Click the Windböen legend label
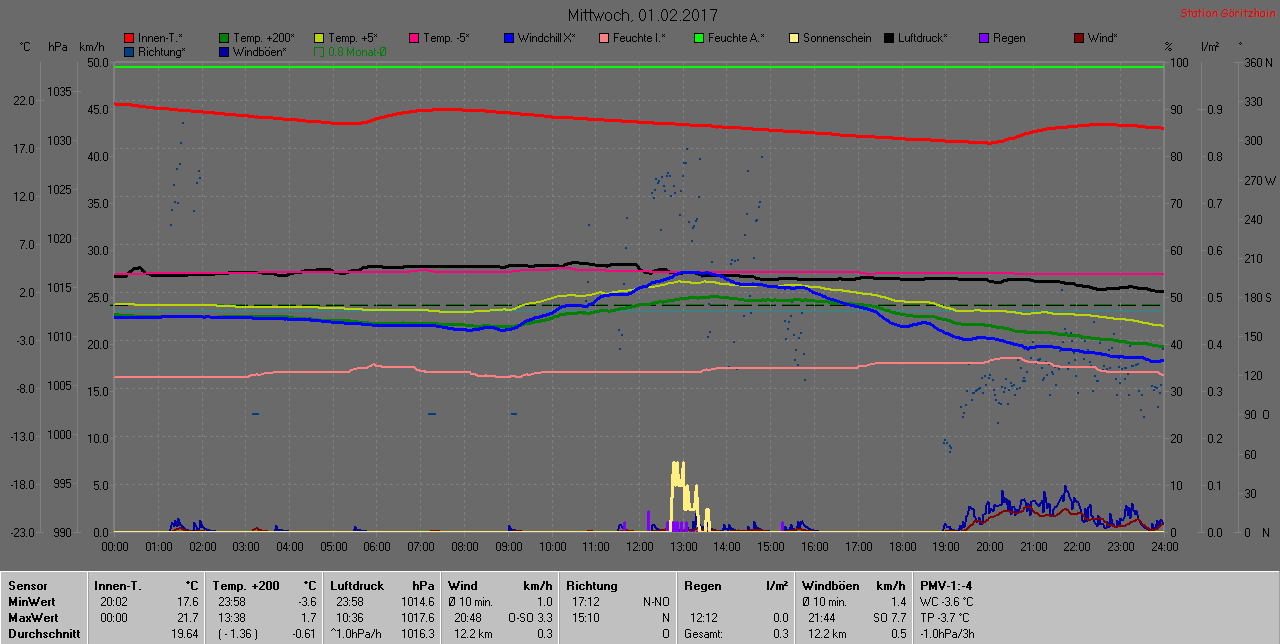1280x644 pixels. [258, 52]
